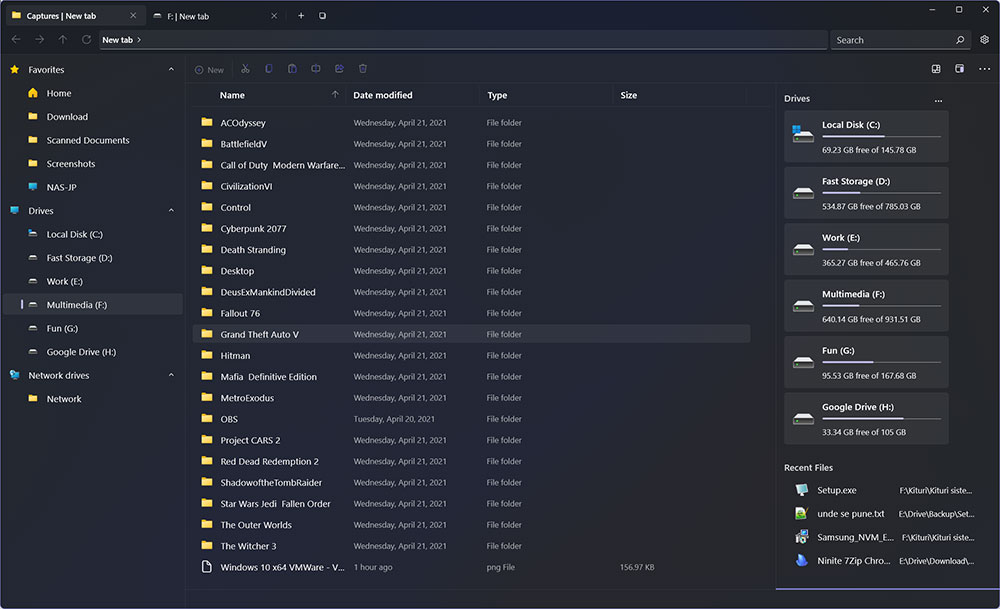
Task: Select the Cyberpunk 2077 folder
Action: pyautogui.click(x=471, y=228)
